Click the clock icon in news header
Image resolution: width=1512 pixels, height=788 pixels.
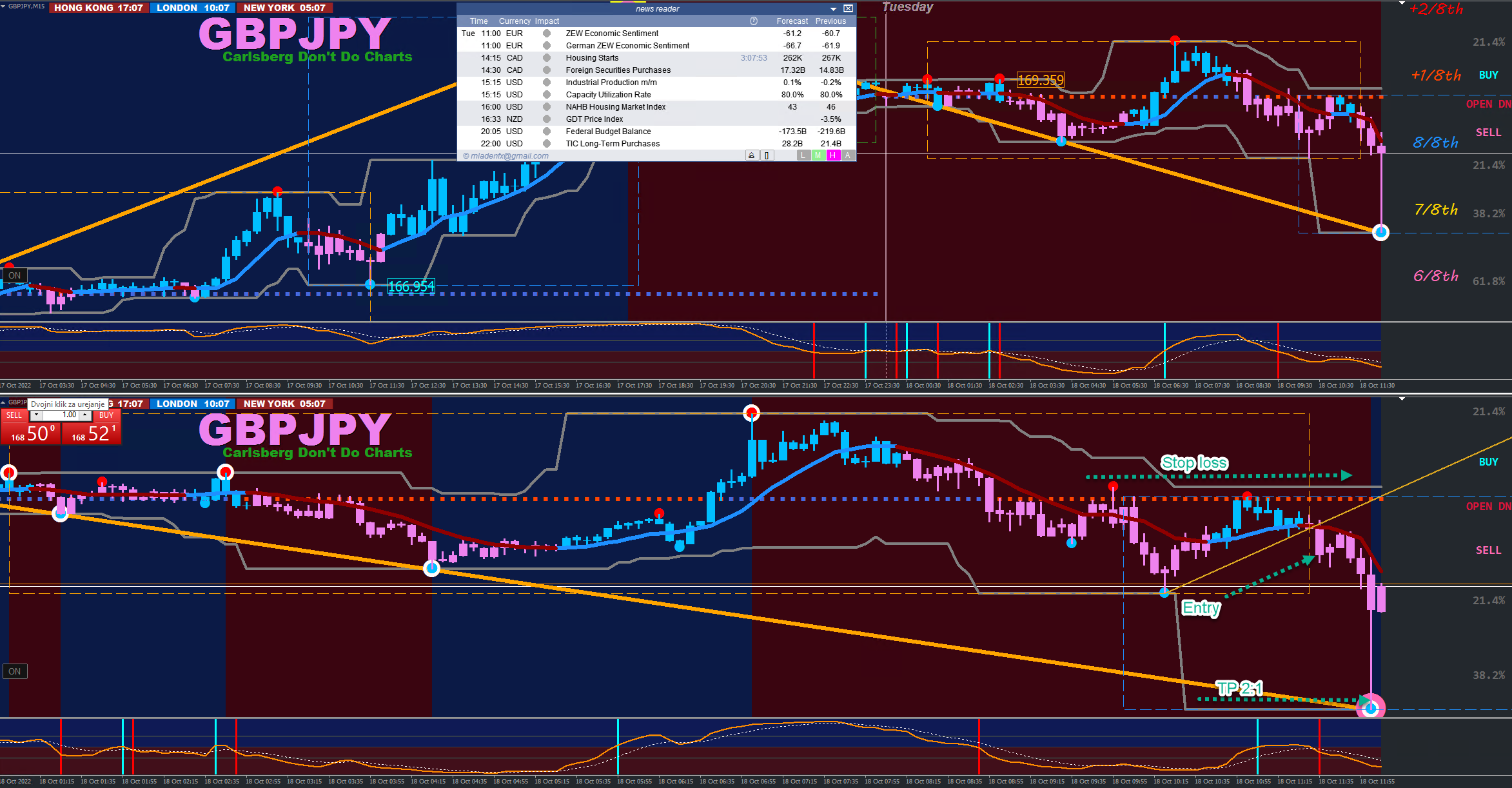(x=753, y=21)
